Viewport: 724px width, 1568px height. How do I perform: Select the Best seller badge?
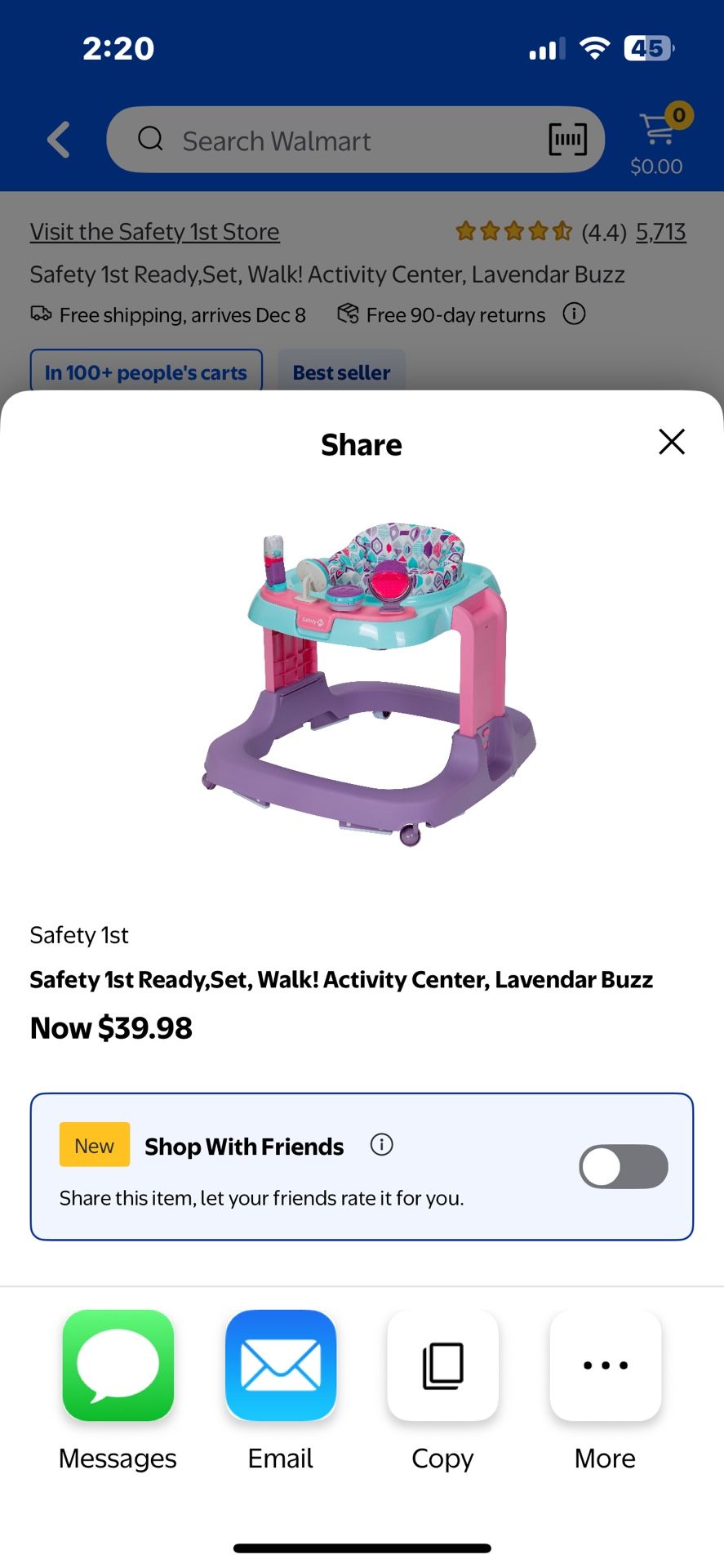(x=340, y=372)
